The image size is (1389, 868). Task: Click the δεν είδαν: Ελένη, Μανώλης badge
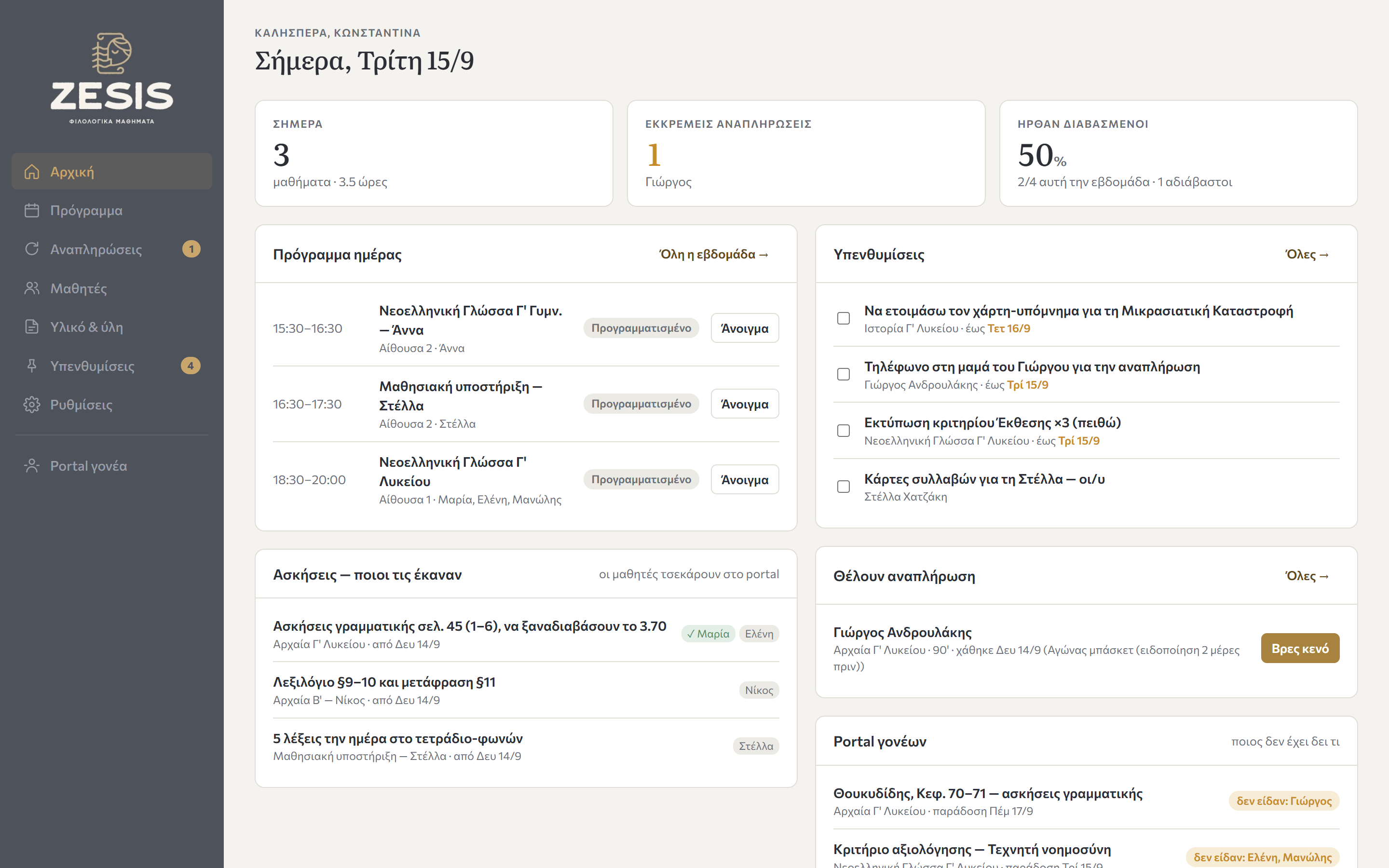1263,857
